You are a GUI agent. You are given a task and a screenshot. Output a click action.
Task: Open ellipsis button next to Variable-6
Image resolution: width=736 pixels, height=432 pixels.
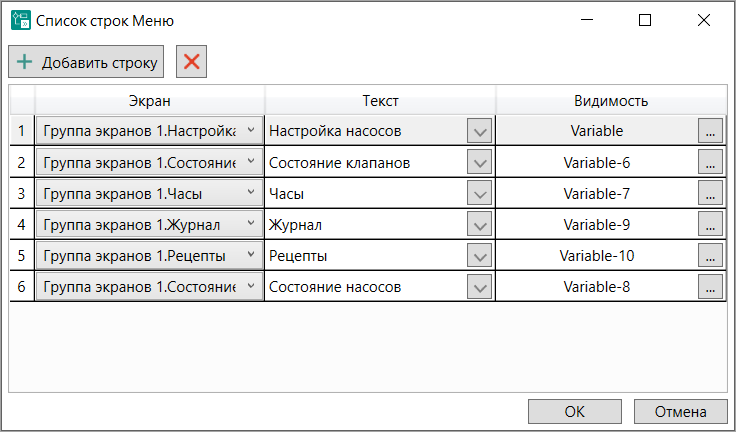[710, 162]
